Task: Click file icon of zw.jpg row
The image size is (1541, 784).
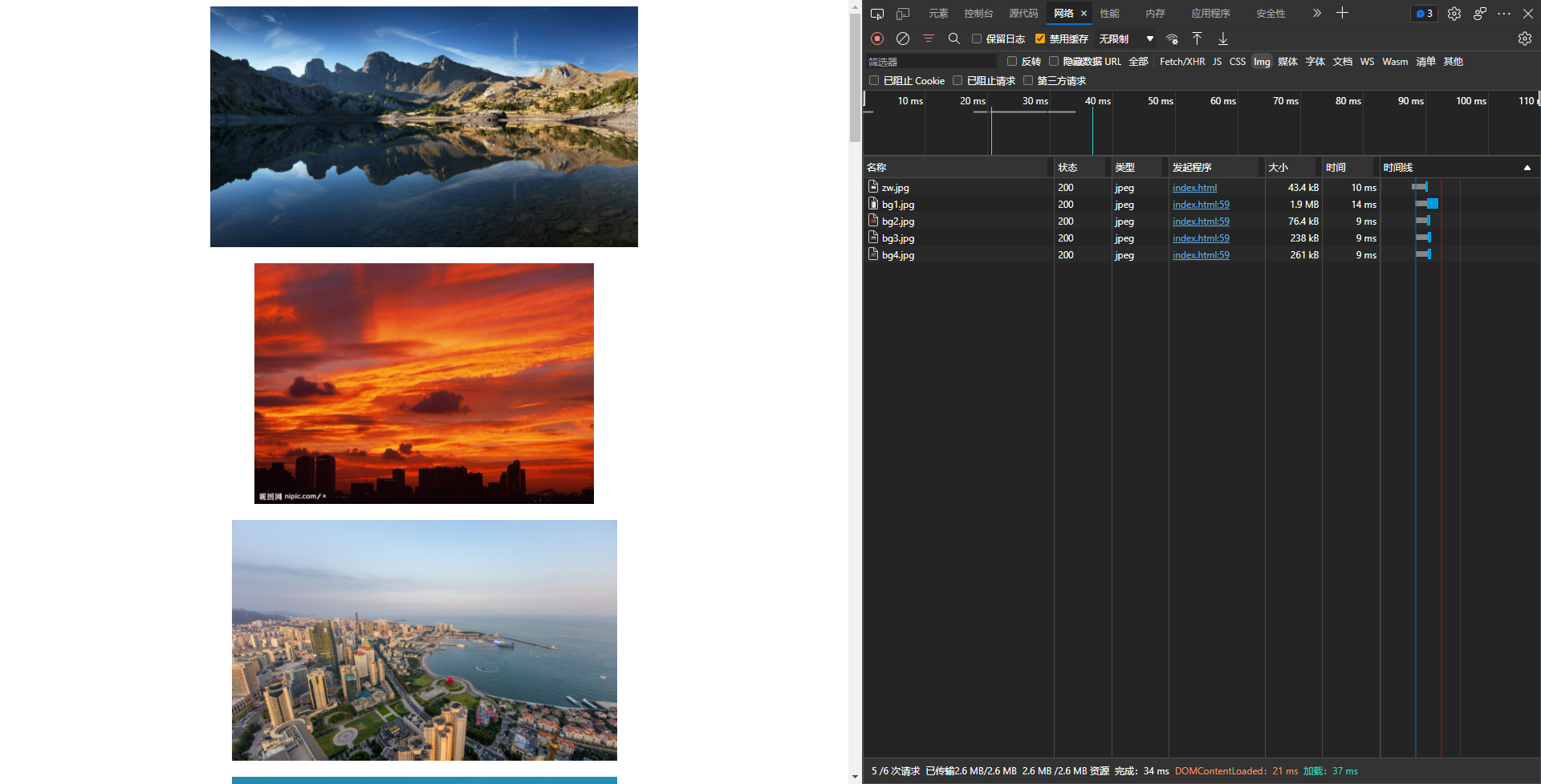Action: point(873,187)
